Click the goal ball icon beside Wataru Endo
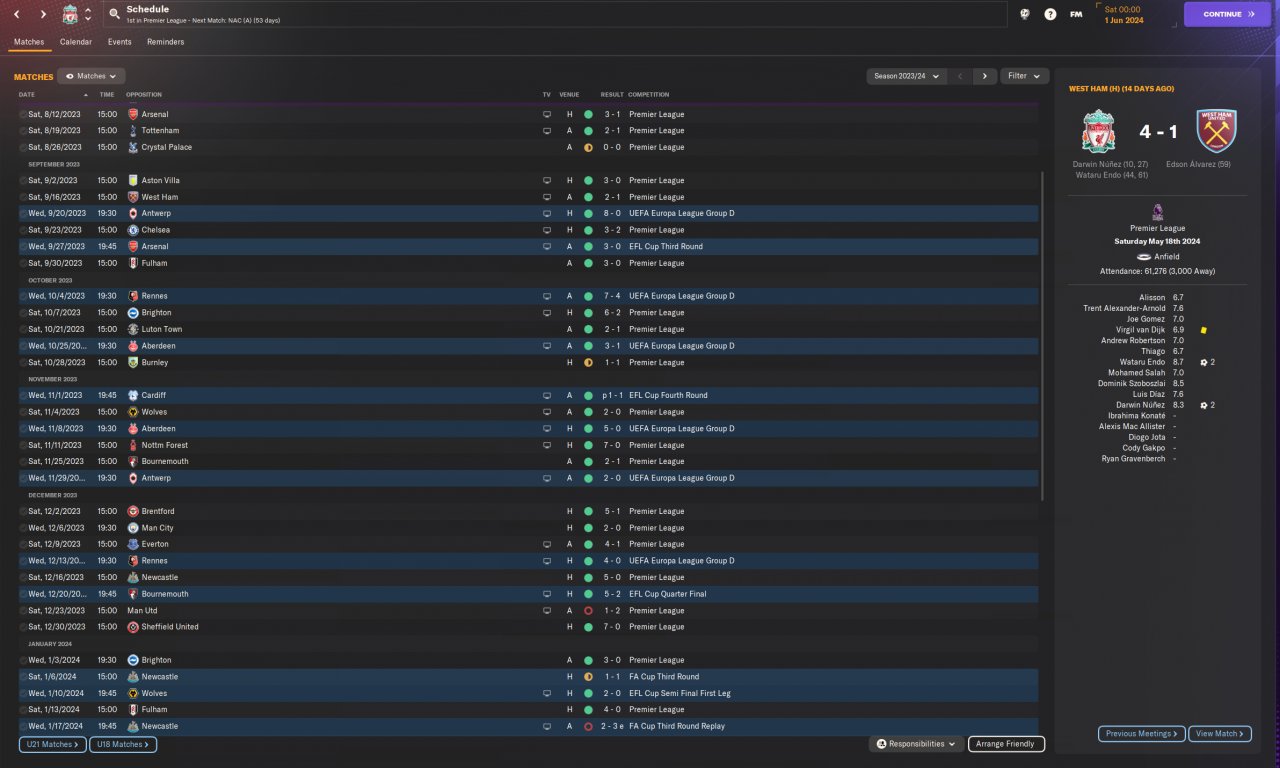Viewport: 1280px width, 768px height. pyautogui.click(x=1205, y=362)
